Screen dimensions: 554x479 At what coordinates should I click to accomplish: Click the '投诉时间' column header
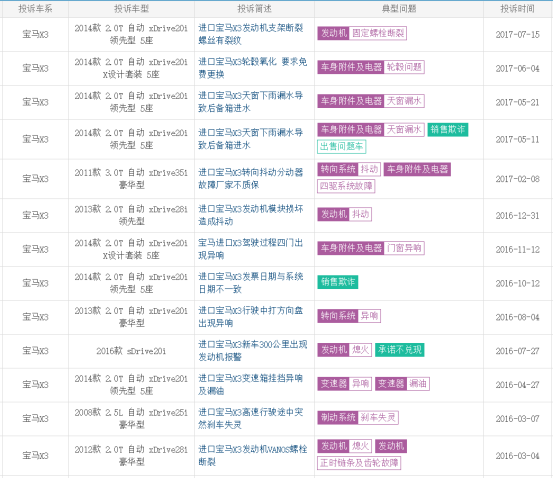click(518, 9)
